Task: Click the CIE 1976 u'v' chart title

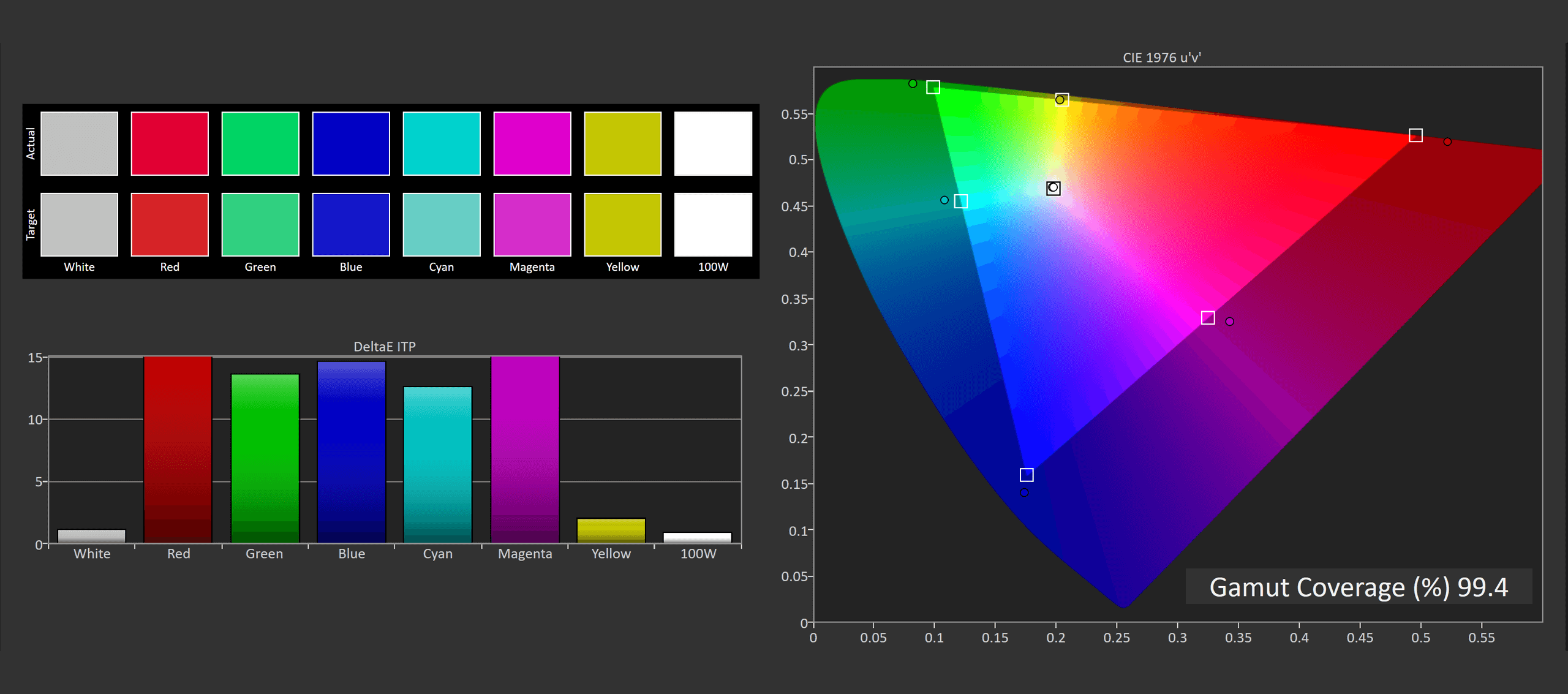Action: click(x=1161, y=58)
